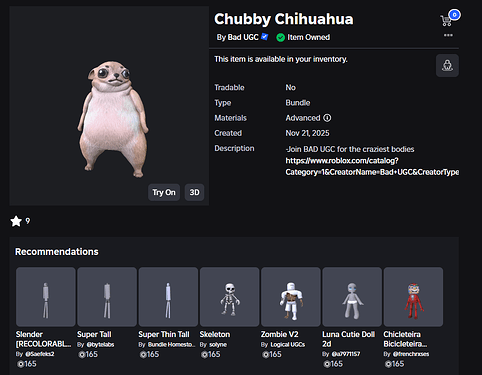Click the Materials Advanced info icon

click(x=327, y=118)
